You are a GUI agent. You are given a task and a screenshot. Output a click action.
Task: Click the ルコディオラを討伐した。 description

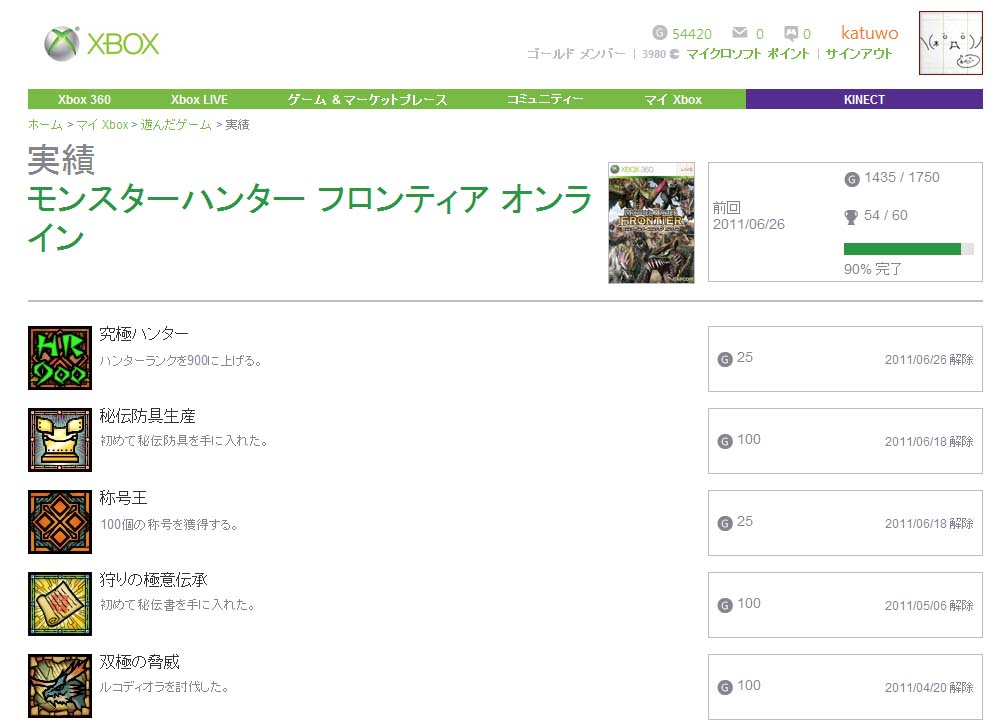(164, 687)
